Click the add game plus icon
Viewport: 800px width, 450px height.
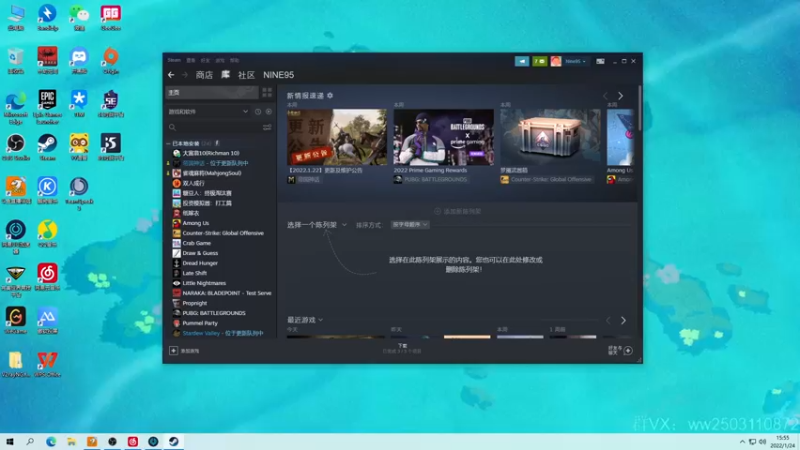[x=173, y=351]
